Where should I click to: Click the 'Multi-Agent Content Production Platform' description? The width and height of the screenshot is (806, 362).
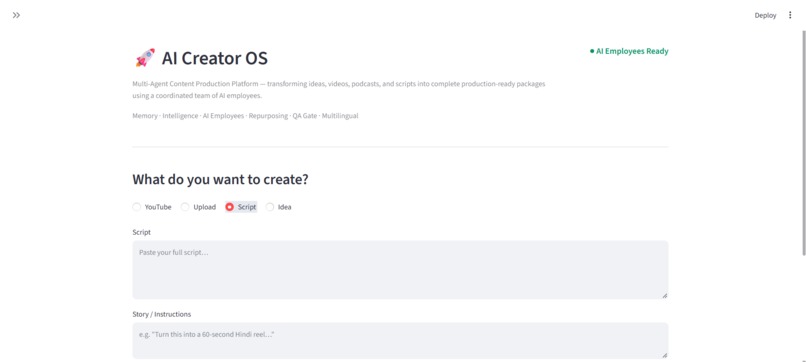339,89
